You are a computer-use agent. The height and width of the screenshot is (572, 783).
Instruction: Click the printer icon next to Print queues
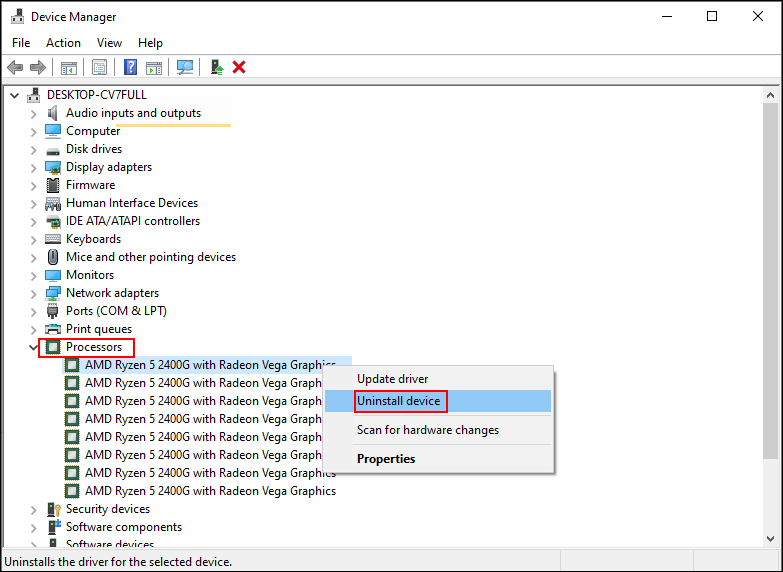tap(52, 329)
